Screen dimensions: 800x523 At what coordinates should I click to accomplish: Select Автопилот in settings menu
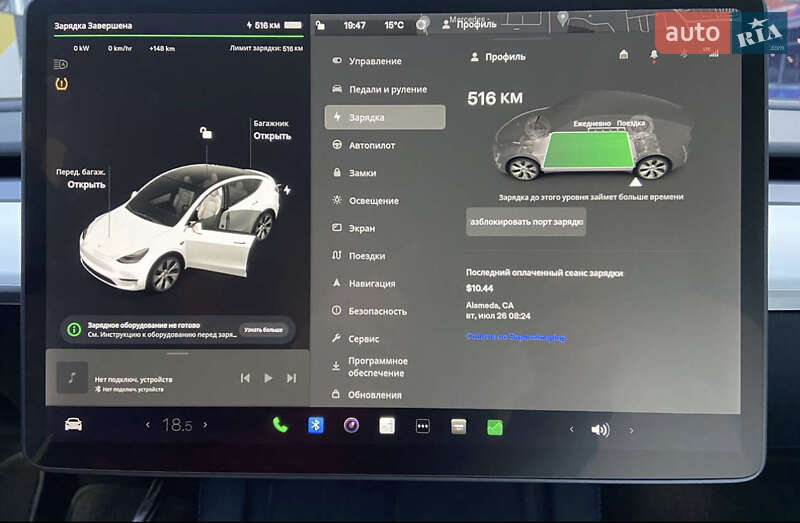[x=372, y=145]
